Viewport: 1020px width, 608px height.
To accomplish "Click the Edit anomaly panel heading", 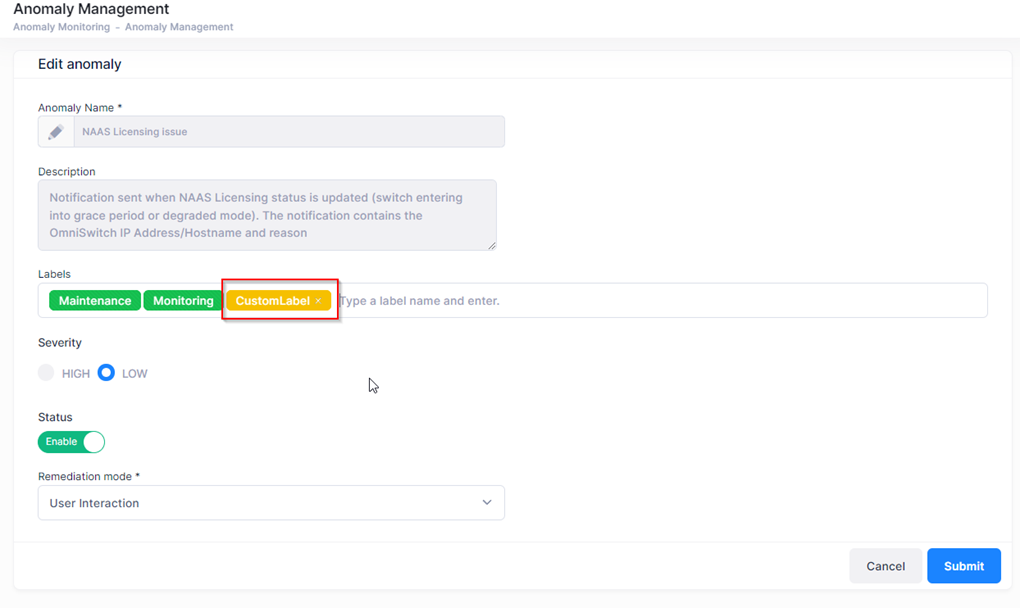I will 79,64.
